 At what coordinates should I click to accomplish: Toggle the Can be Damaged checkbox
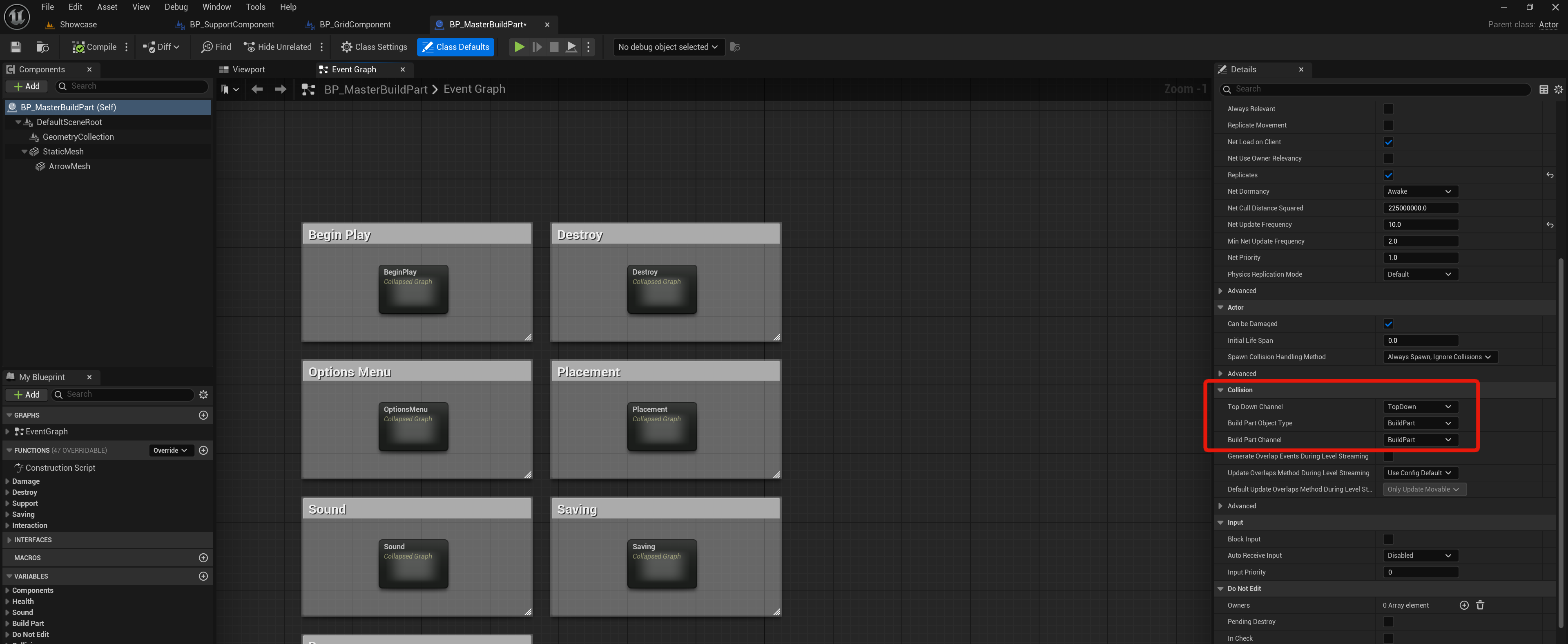click(1388, 324)
